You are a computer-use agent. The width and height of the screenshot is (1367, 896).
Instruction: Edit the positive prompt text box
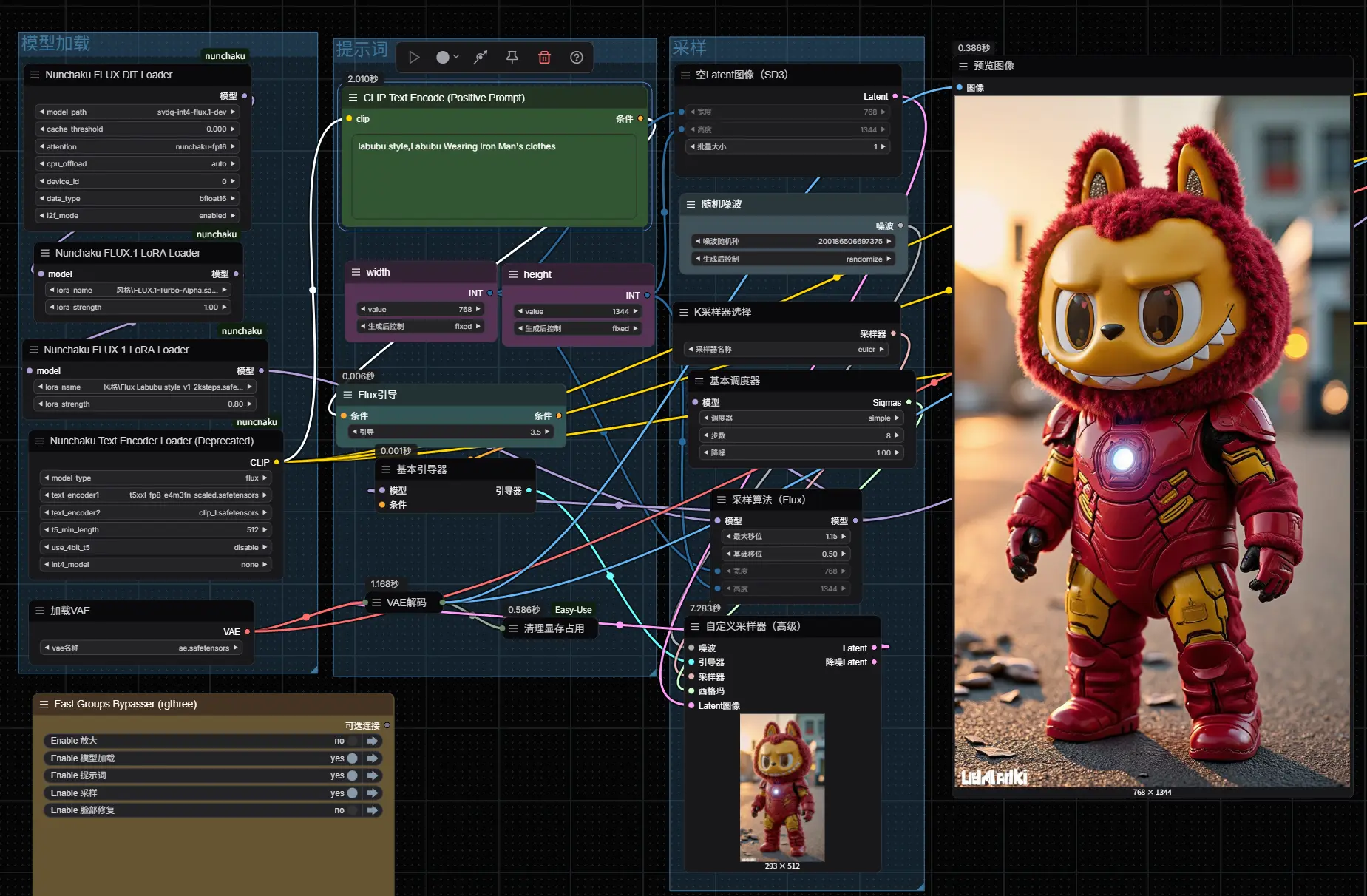[x=495, y=177]
